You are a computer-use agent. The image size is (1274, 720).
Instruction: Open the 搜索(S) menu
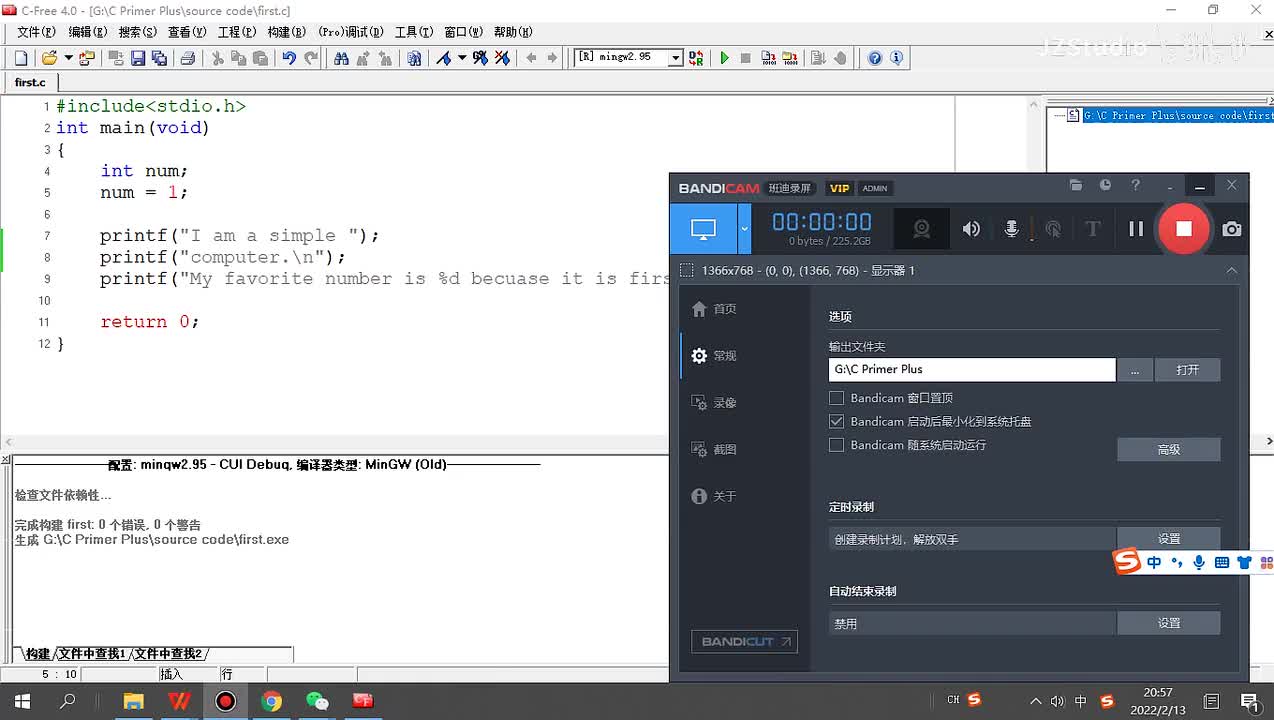click(137, 32)
